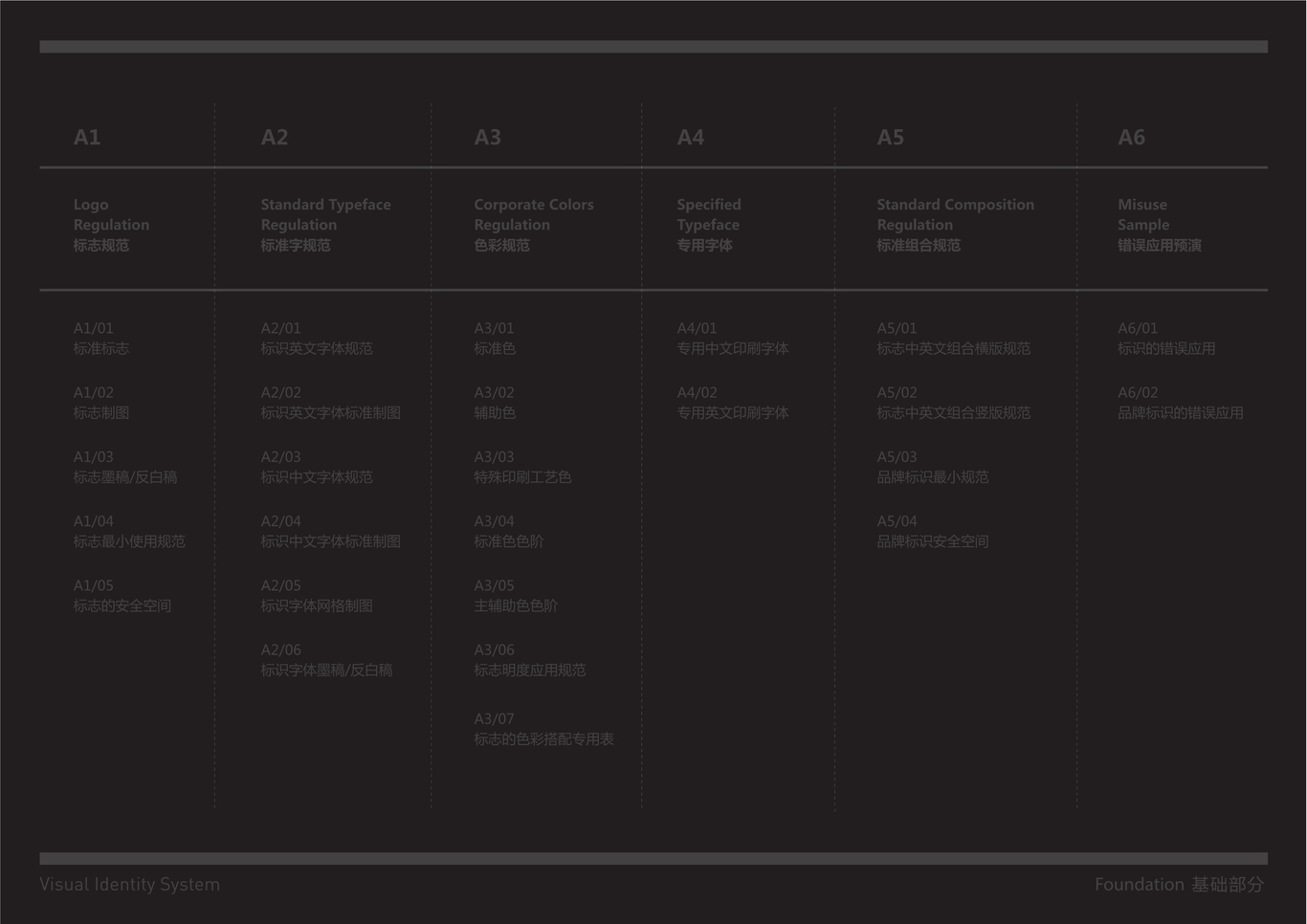
Task: Click entry A3/04 标准色色阶
Action: 509,531
